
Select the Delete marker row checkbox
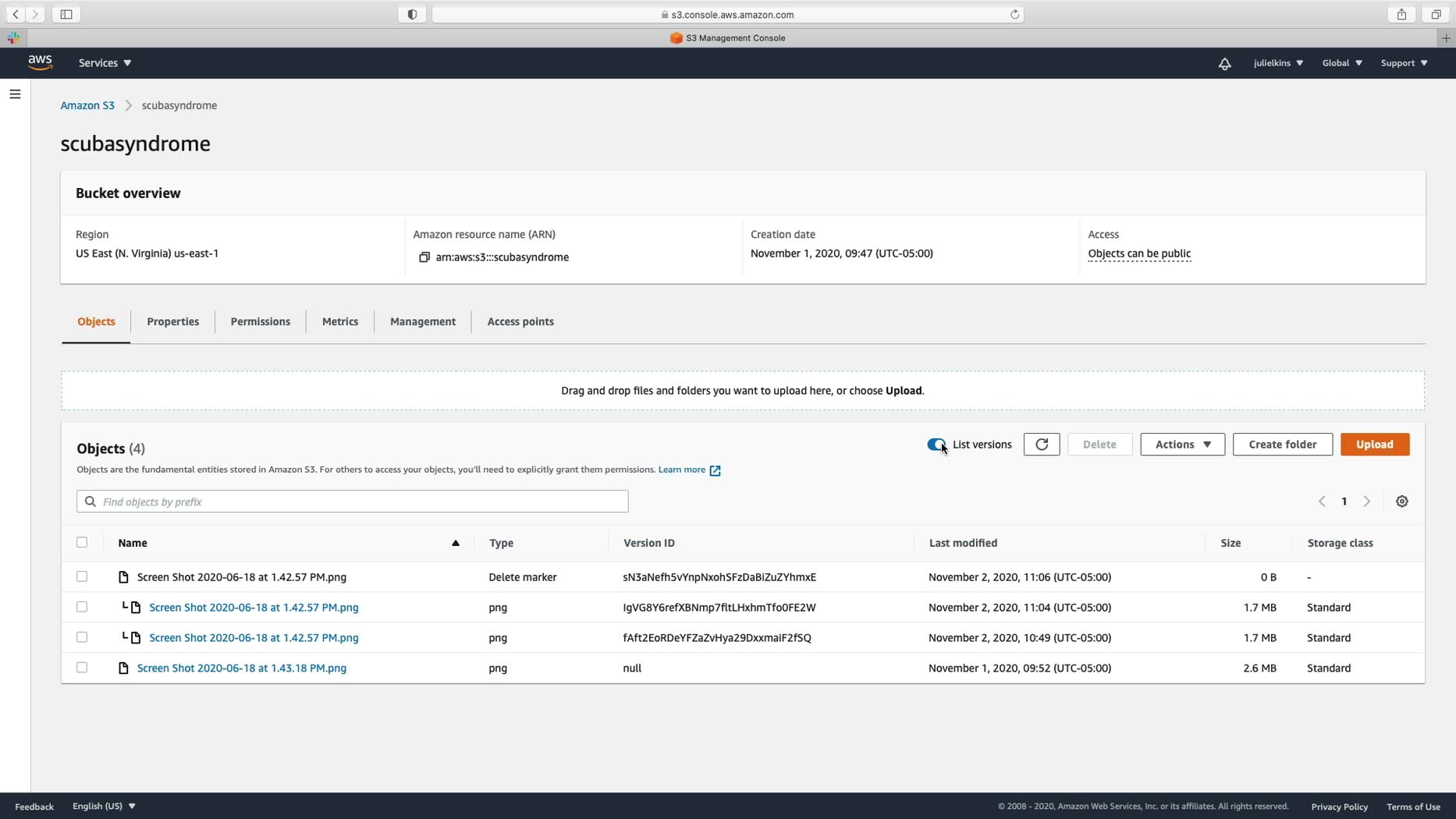pyautogui.click(x=82, y=577)
